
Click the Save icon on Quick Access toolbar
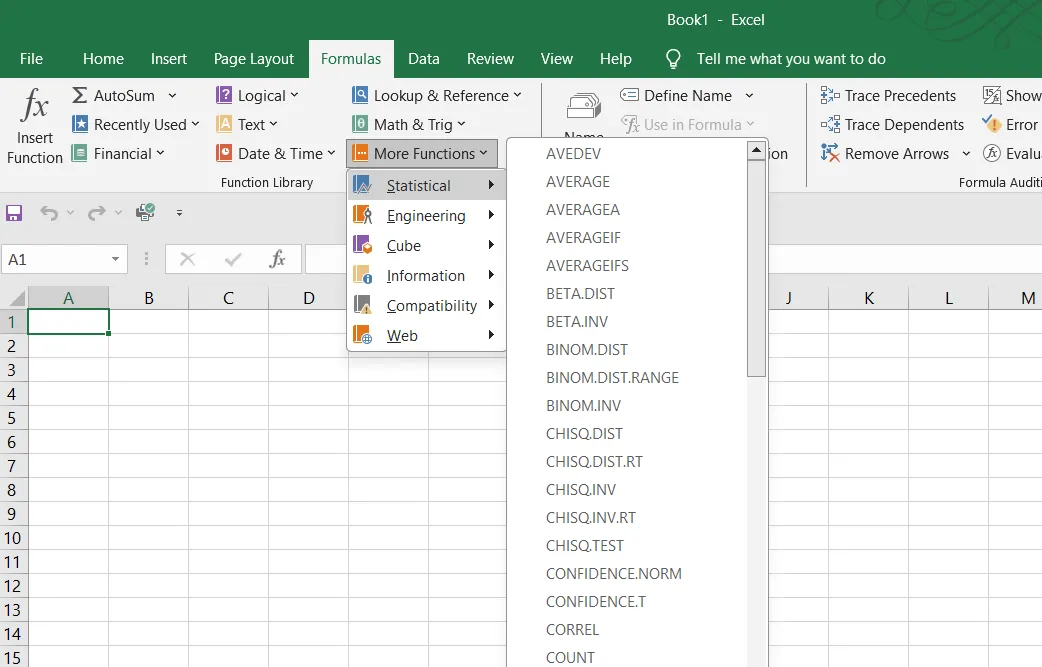pos(14,212)
